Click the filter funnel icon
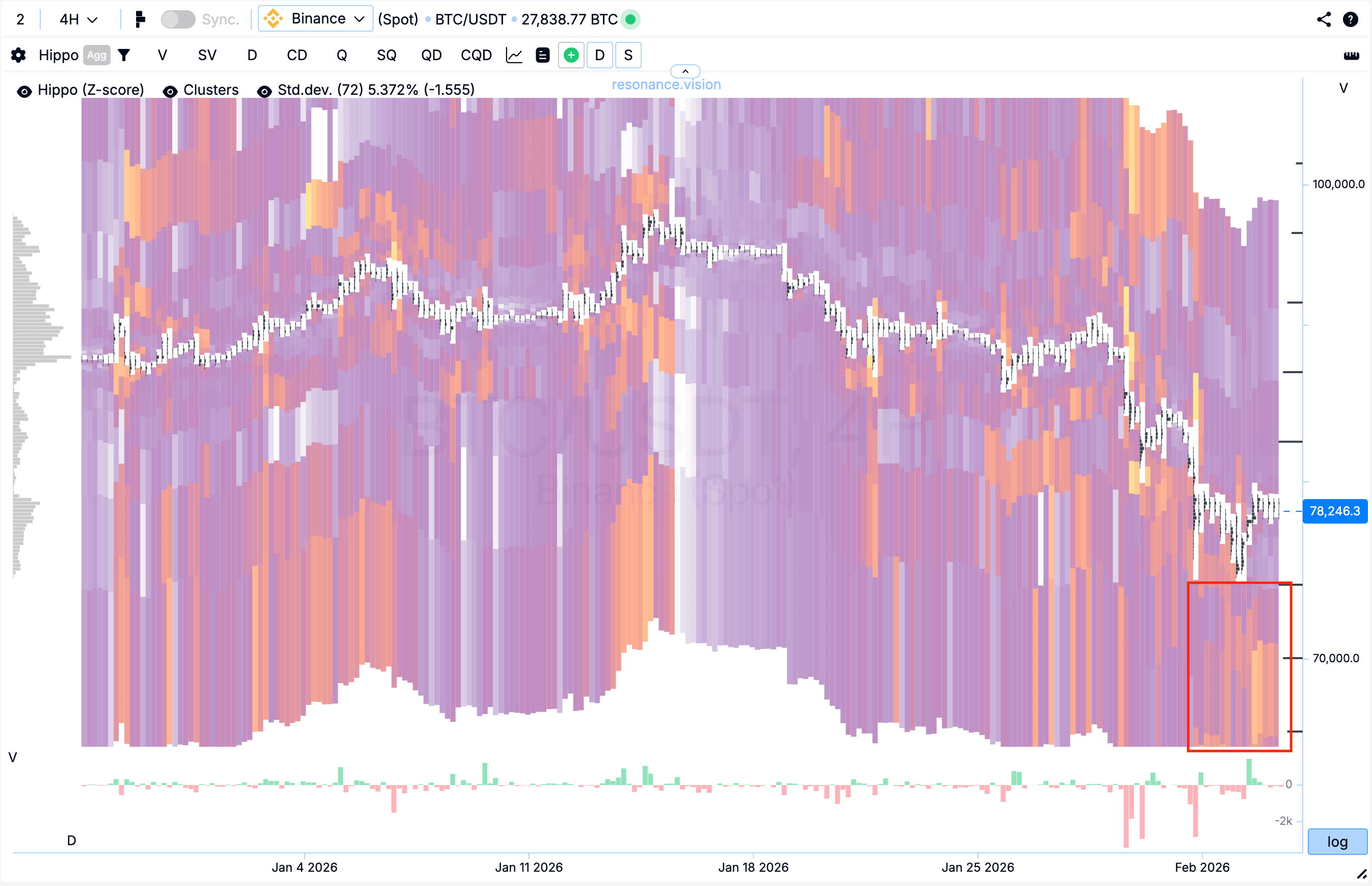This screenshot has width=1372, height=886. pyautogui.click(x=124, y=55)
